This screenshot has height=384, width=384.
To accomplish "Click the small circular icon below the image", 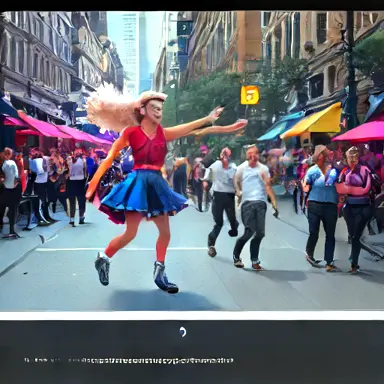I will (182, 332).
